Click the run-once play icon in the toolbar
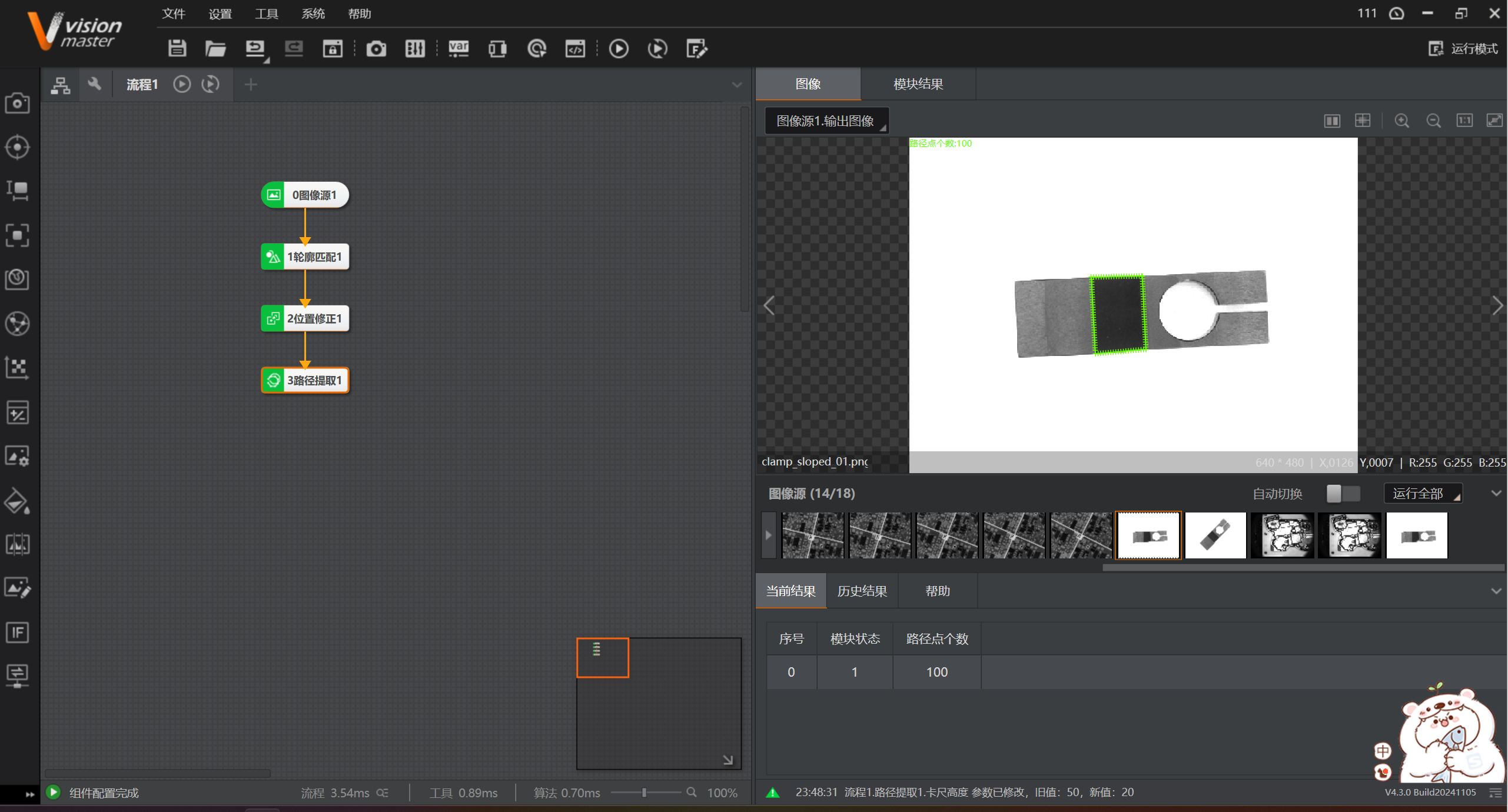The height and width of the screenshot is (812, 1508). tap(618, 48)
